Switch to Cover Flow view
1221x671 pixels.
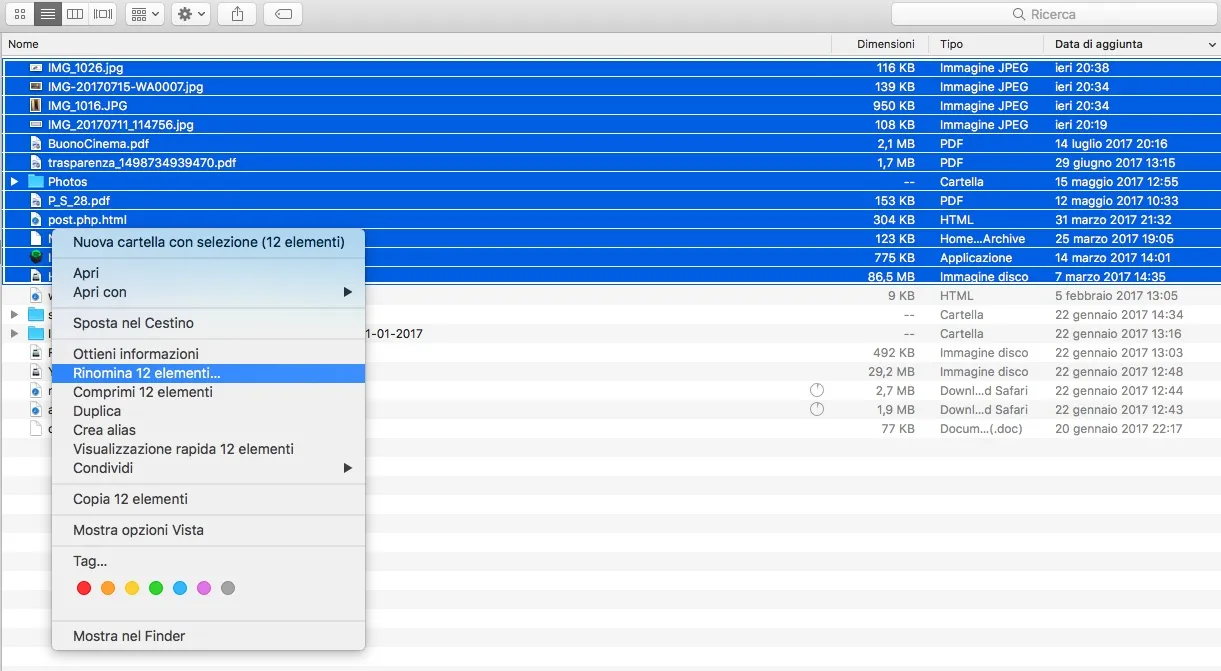click(x=103, y=14)
